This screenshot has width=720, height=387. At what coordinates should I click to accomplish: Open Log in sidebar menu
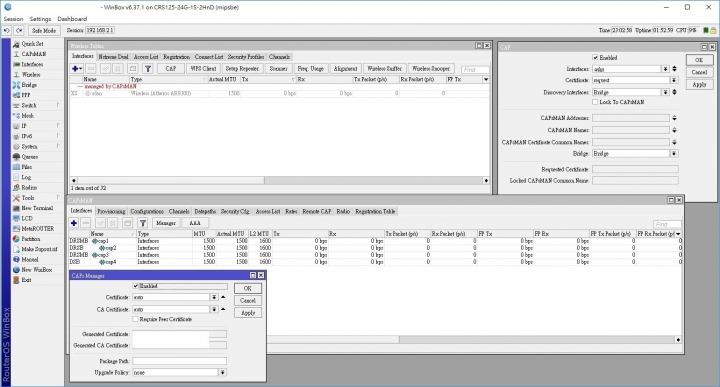(26, 177)
